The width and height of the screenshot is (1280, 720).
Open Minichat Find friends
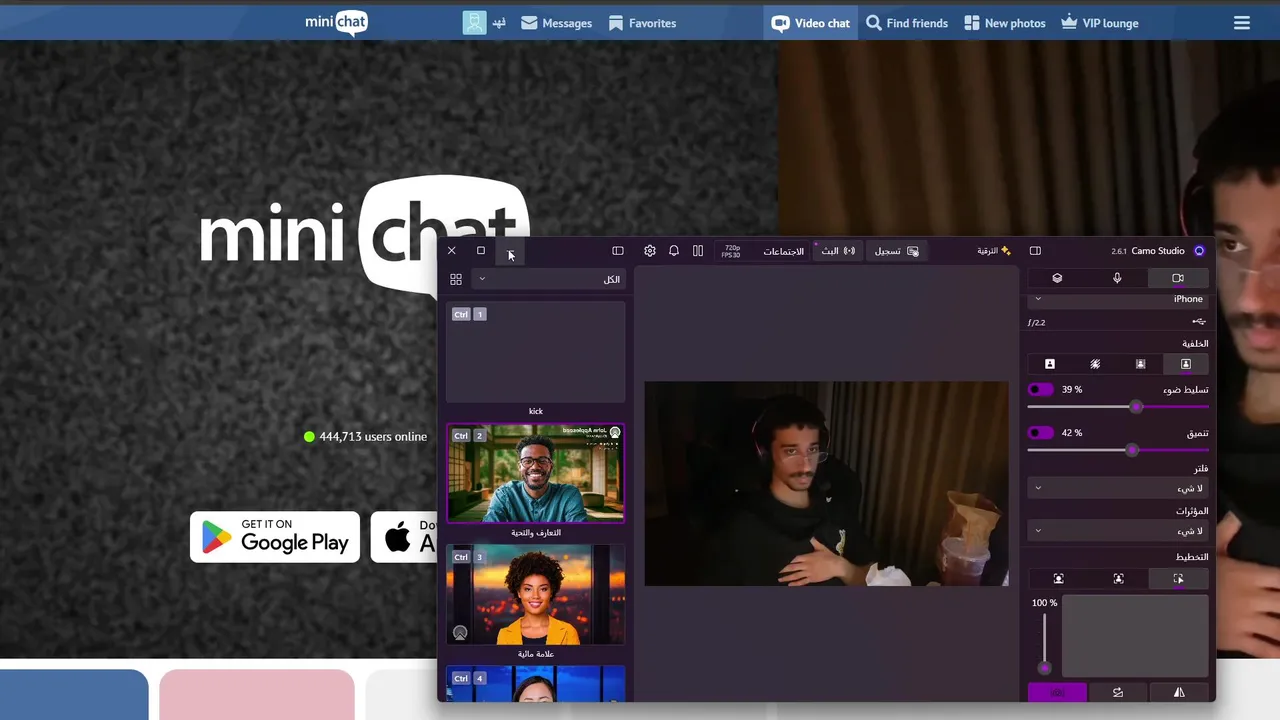point(907,23)
